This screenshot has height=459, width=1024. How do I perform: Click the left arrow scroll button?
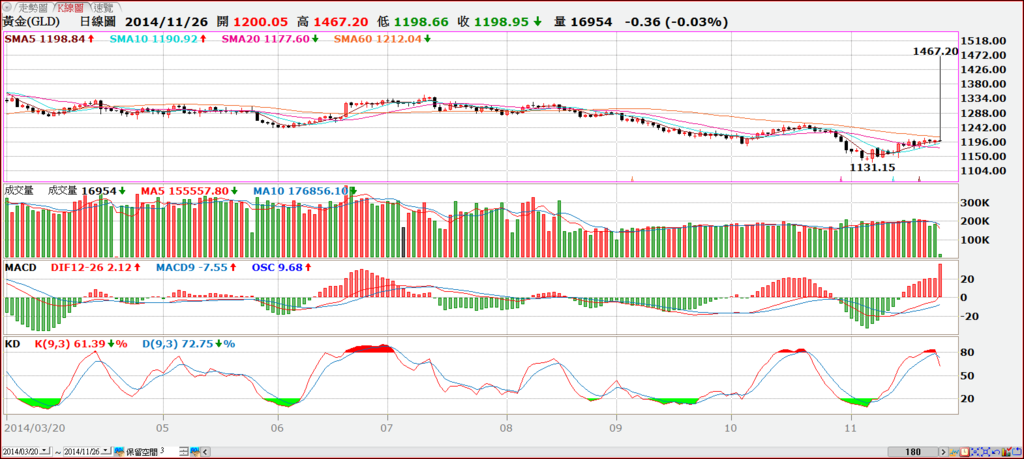tap(205, 452)
